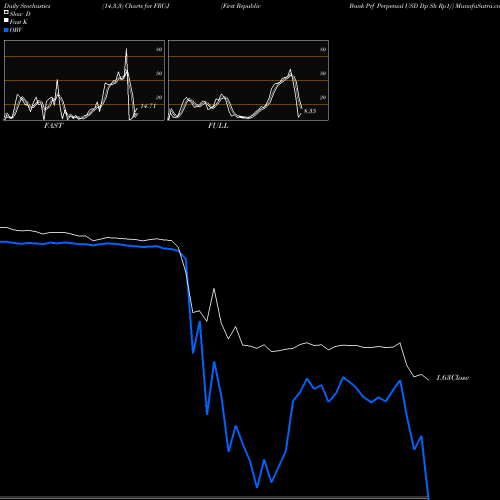
Task: Click the 'FAST' chart label
Action: [x=53, y=126]
